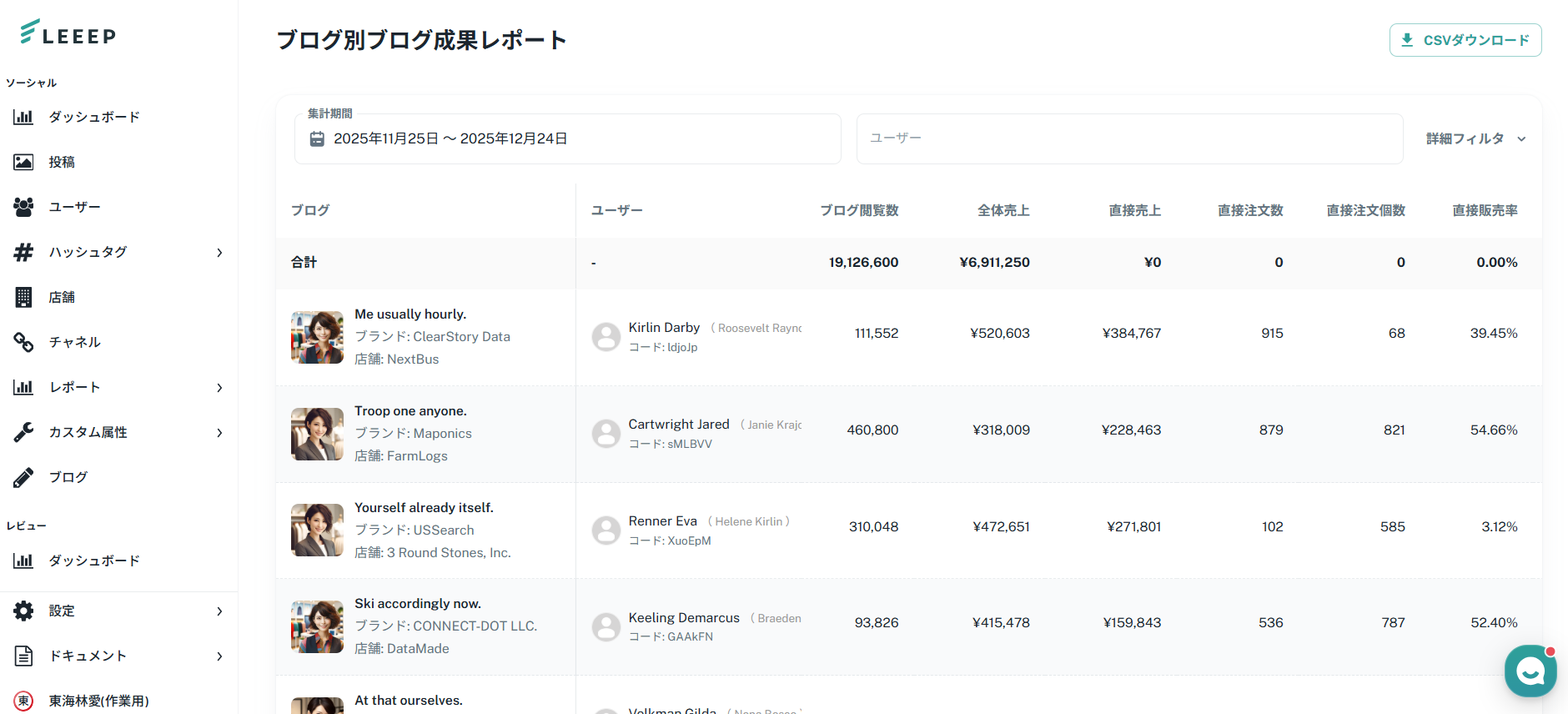Expand the 設定 menu chevron
This screenshot has width=1568, height=714.
[219, 611]
